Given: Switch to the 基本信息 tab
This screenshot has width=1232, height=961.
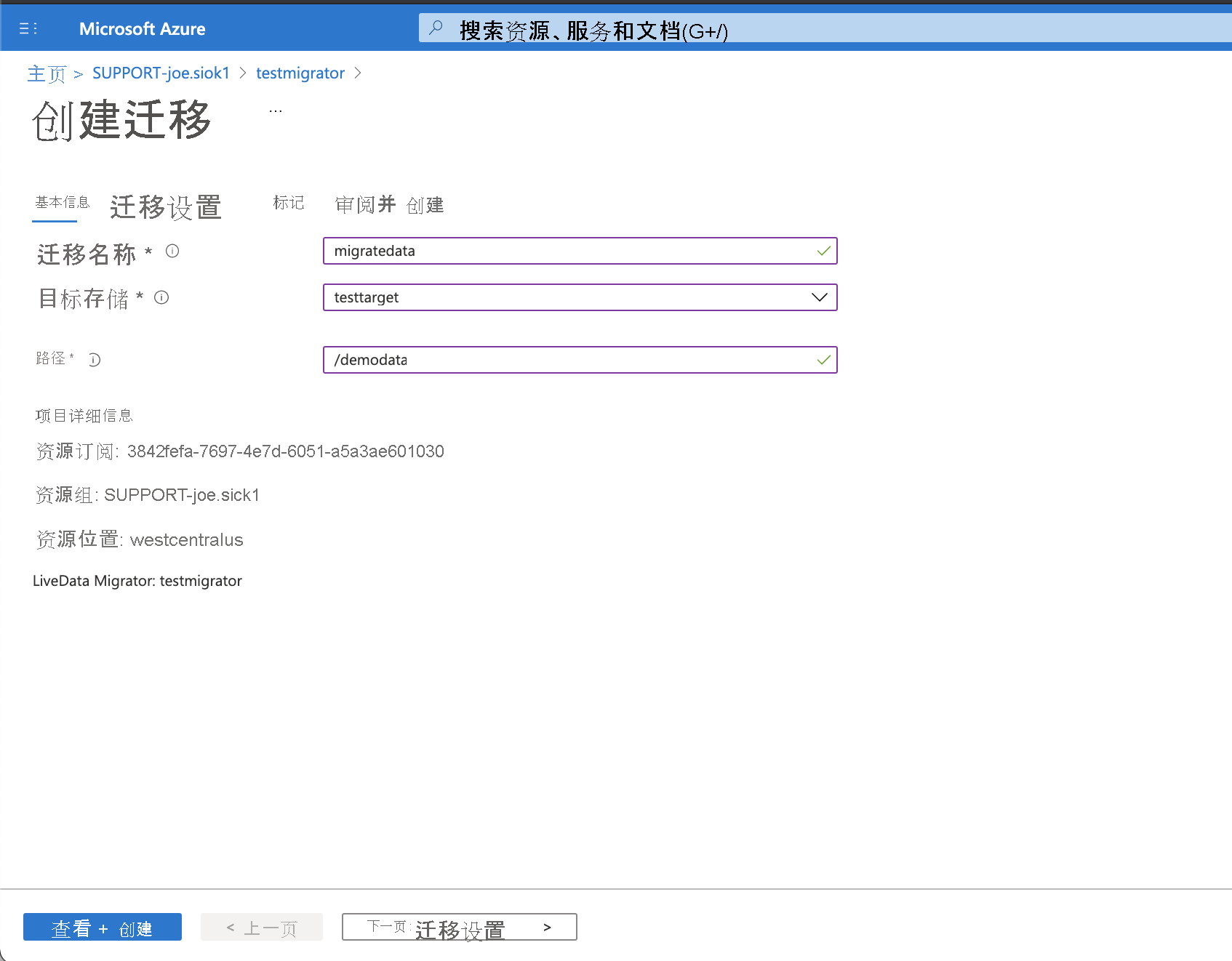Looking at the screenshot, I should tap(62, 204).
